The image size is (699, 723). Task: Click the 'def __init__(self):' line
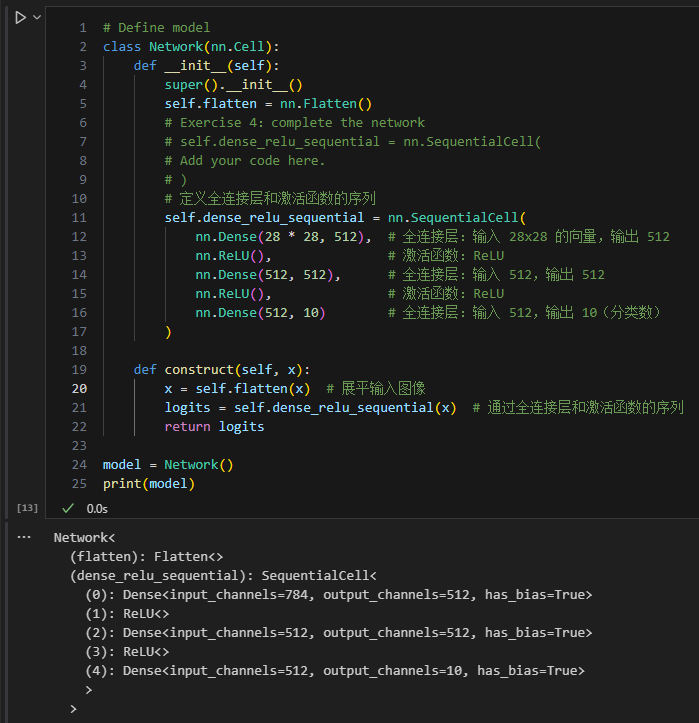(207, 65)
